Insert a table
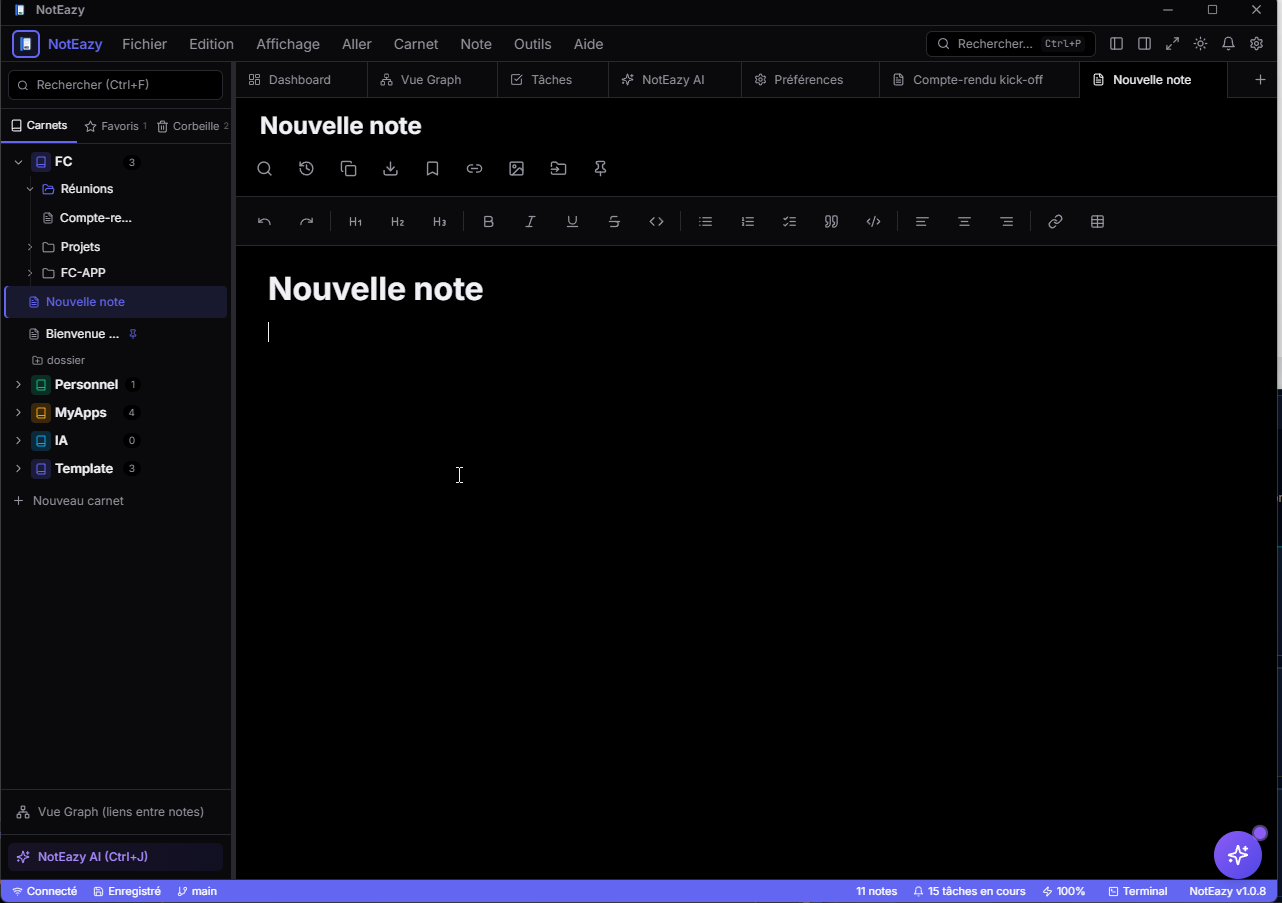 (1097, 222)
